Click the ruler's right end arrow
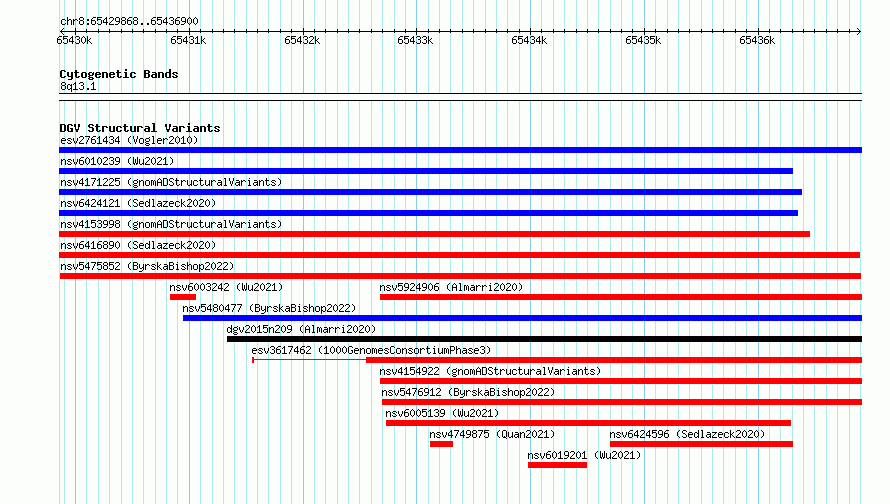 pyautogui.click(x=859, y=31)
